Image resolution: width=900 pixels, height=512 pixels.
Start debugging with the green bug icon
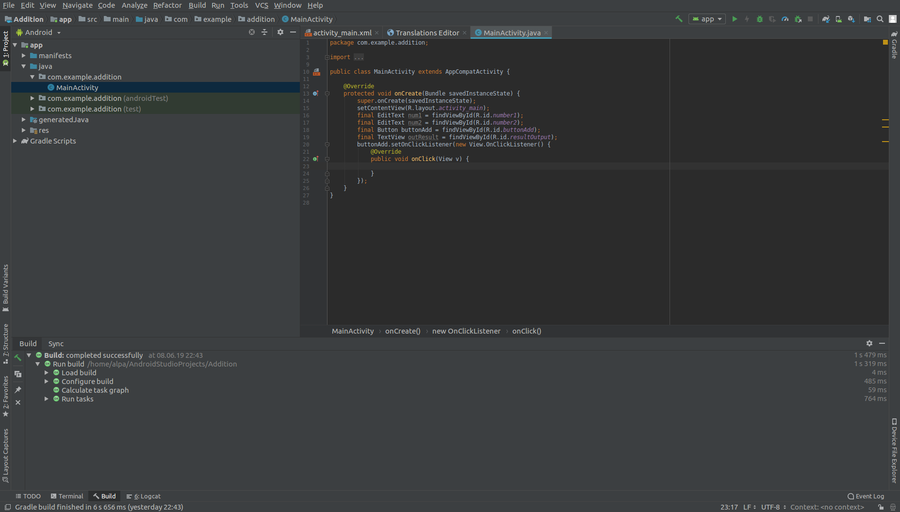[760, 19]
